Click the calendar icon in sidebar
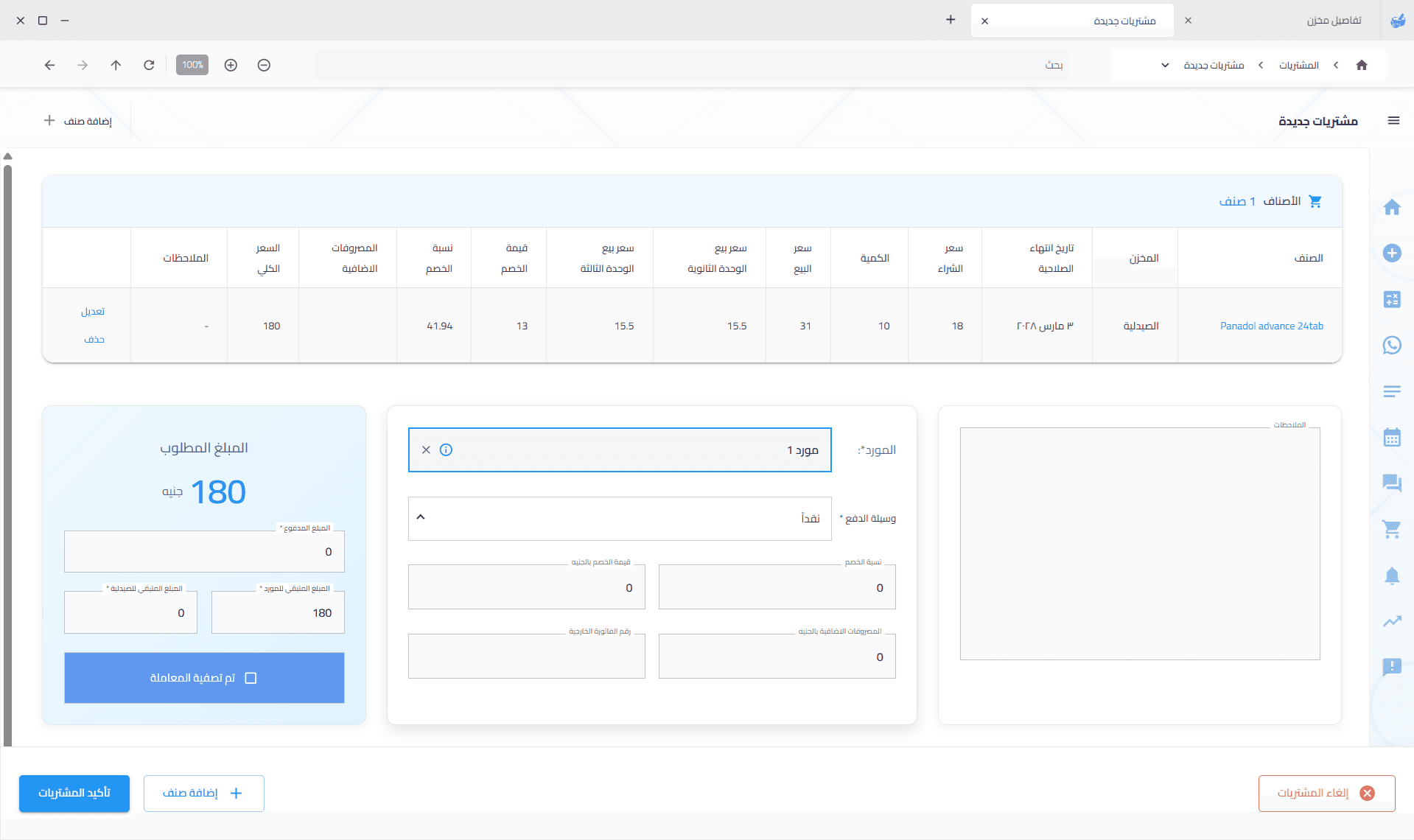Image resolution: width=1414 pixels, height=840 pixels. click(x=1391, y=438)
